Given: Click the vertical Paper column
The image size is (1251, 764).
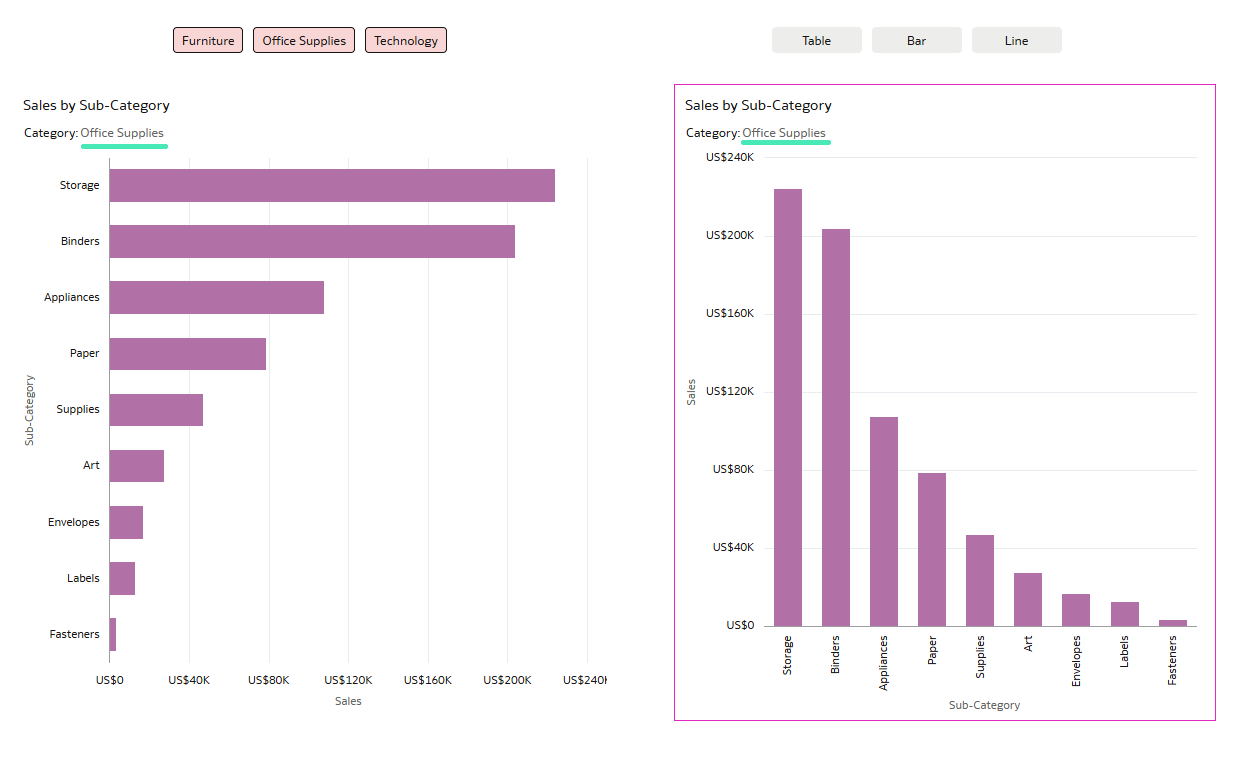Looking at the screenshot, I should (x=932, y=549).
